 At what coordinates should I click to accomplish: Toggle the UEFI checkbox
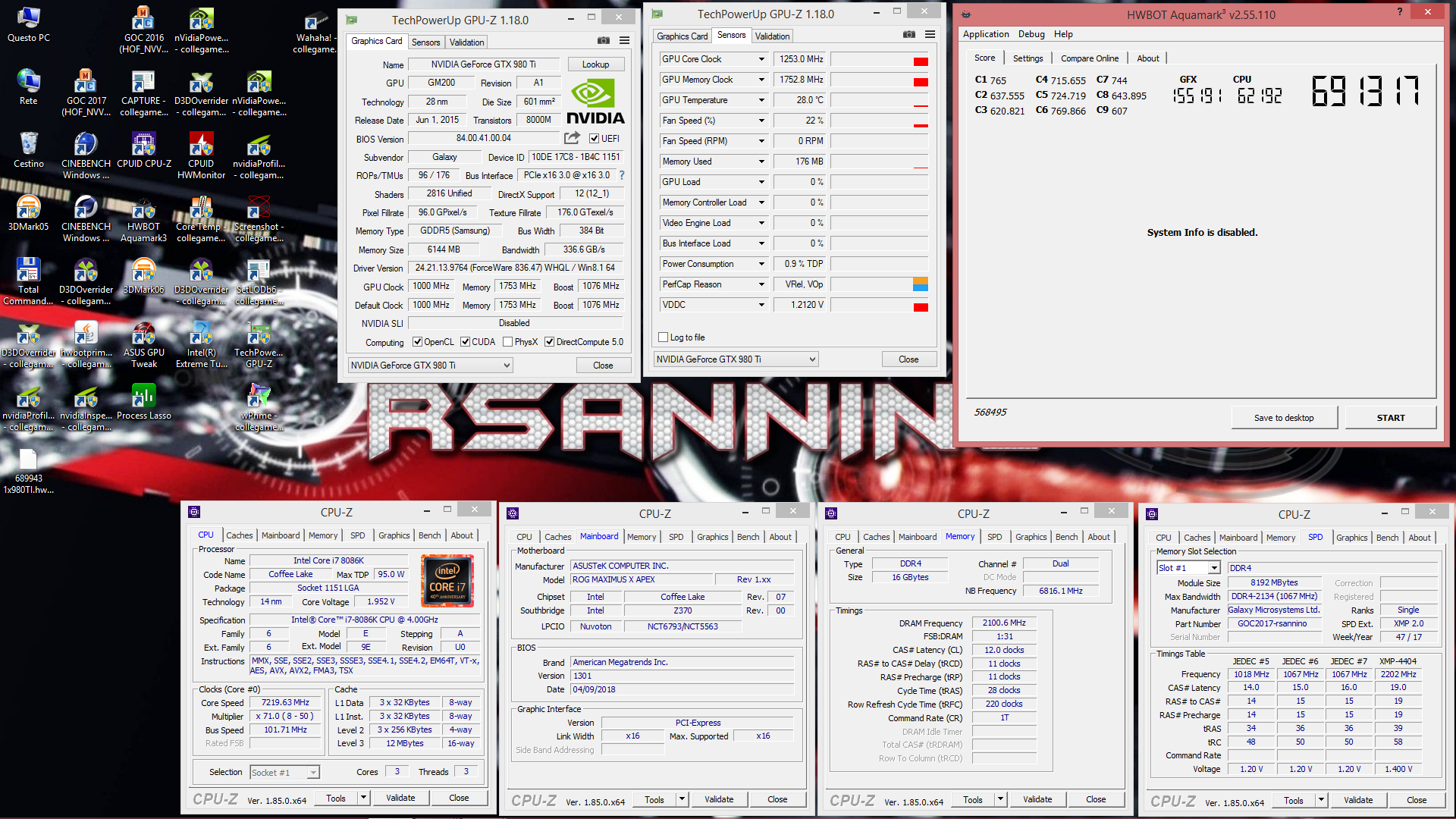pyautogui.click(x=595, y=139)
